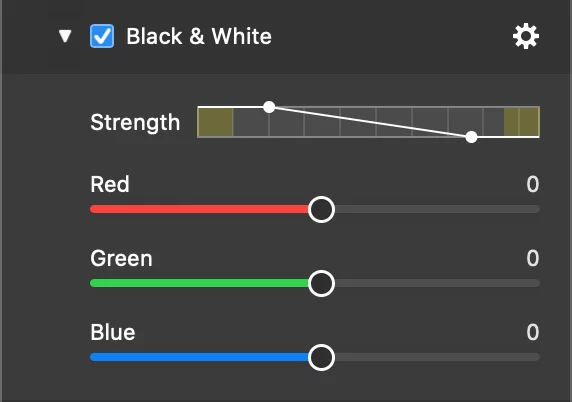The width and height of the screenshot is (572, 402).
Task: Click the Red slider handle
Action: pyautogui.click(x=321, y=209)
